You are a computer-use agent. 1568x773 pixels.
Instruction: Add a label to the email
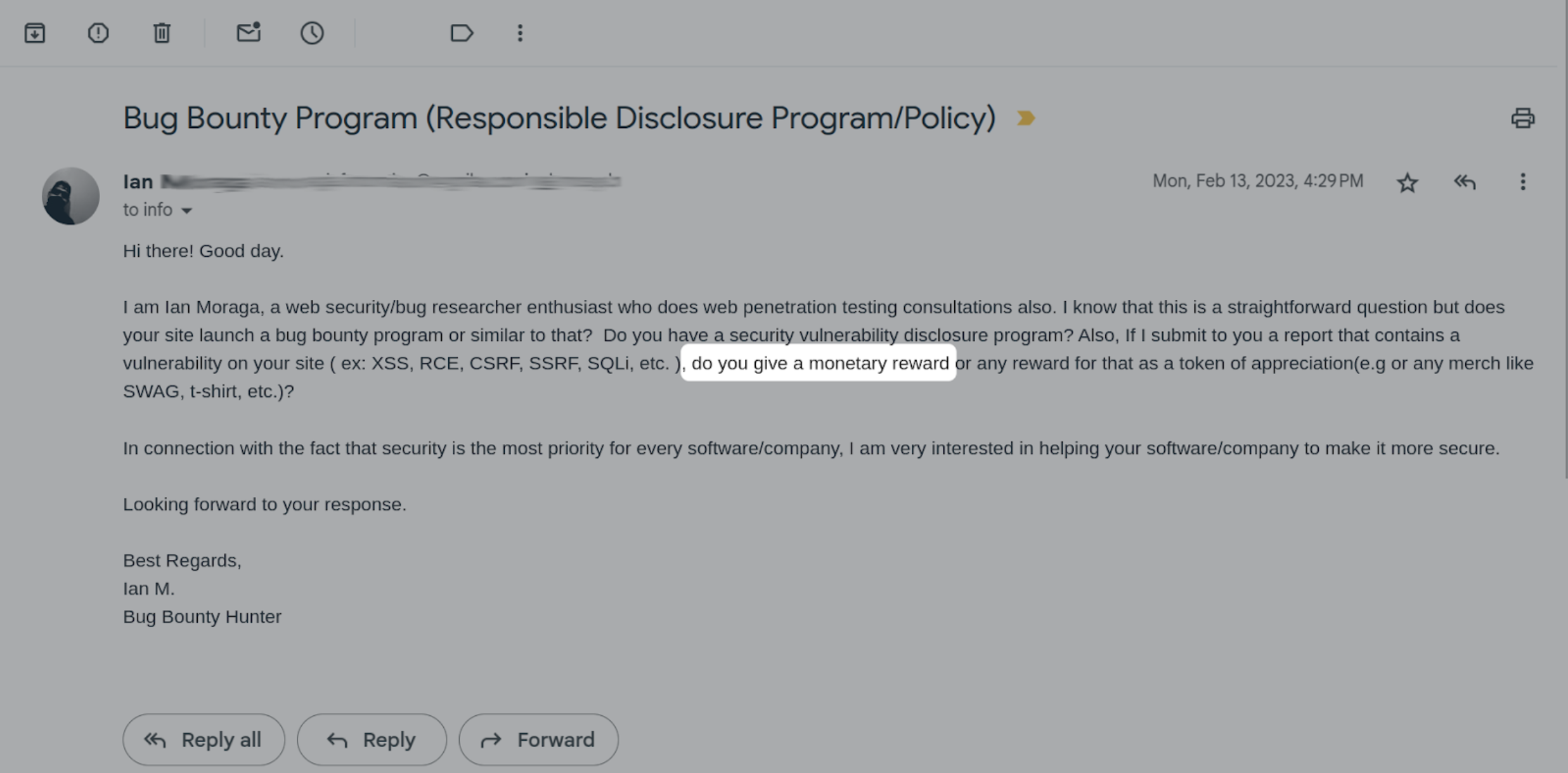coord(462,32)
